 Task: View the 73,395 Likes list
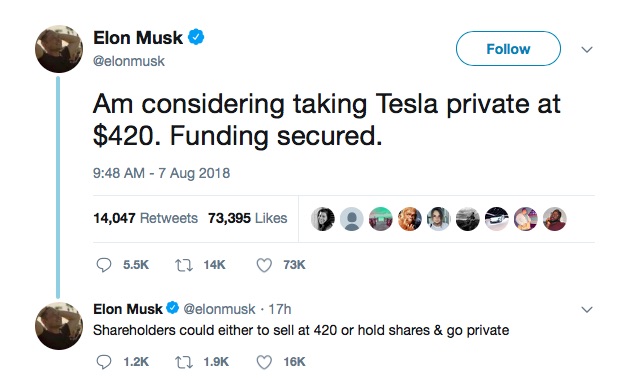[247, 218]
